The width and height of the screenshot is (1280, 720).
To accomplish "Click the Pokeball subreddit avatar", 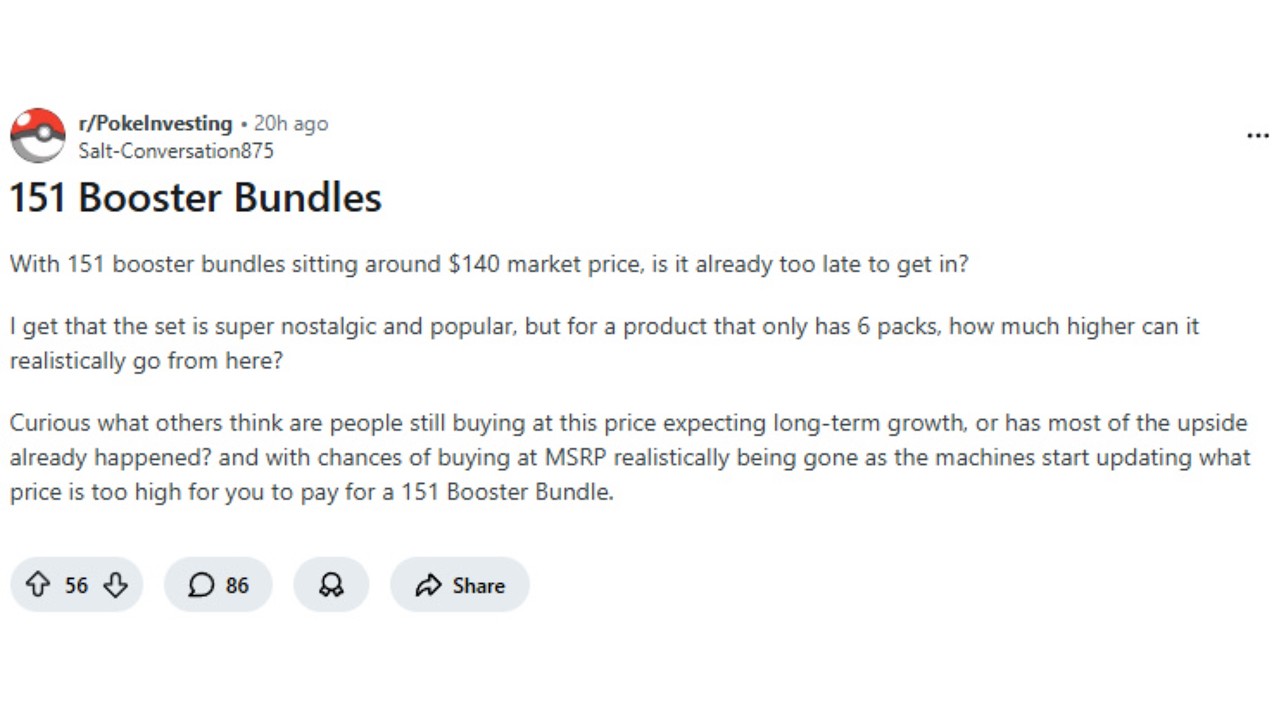I will coord(38,136).
